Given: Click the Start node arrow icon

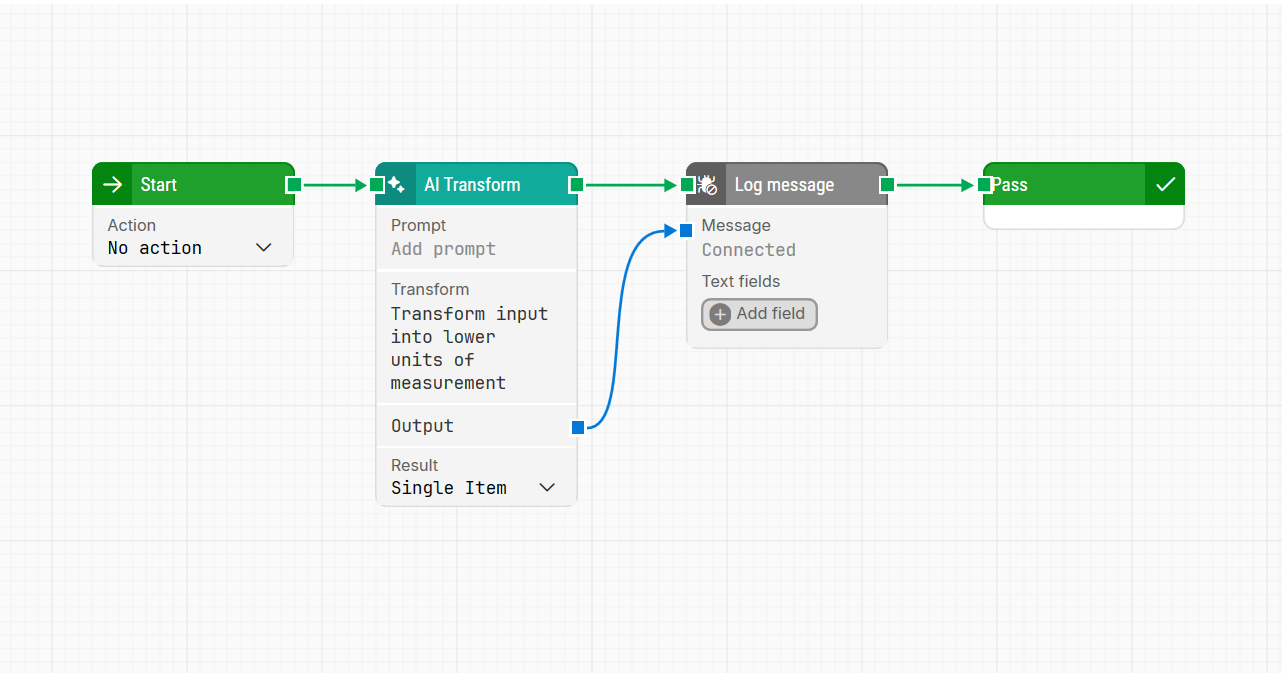Looking at the screenshot, I should (113, 185).
